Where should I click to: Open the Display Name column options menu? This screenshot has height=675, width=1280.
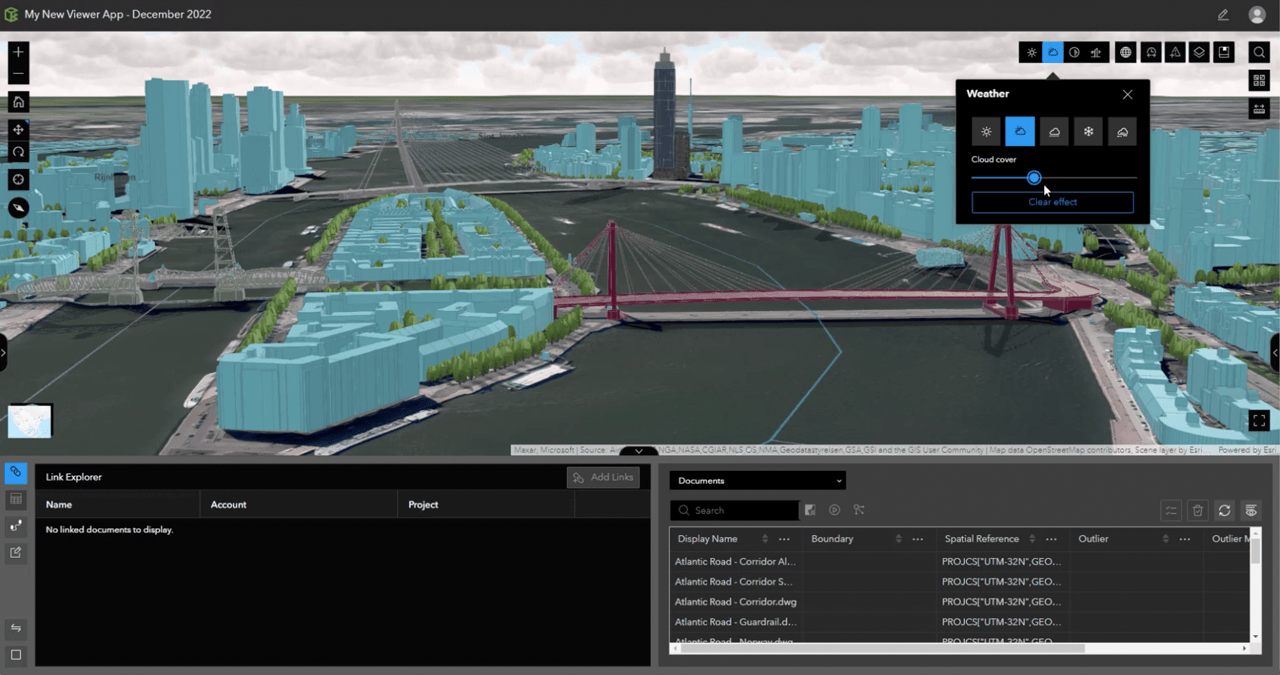point(784,539)
